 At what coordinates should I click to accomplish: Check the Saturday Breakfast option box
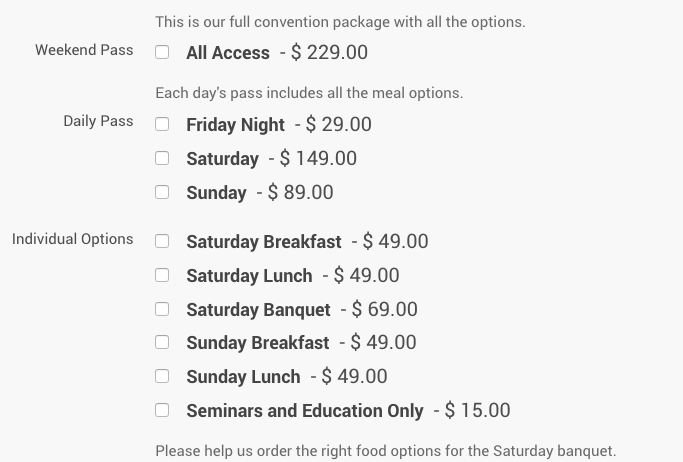coord(162,241)
